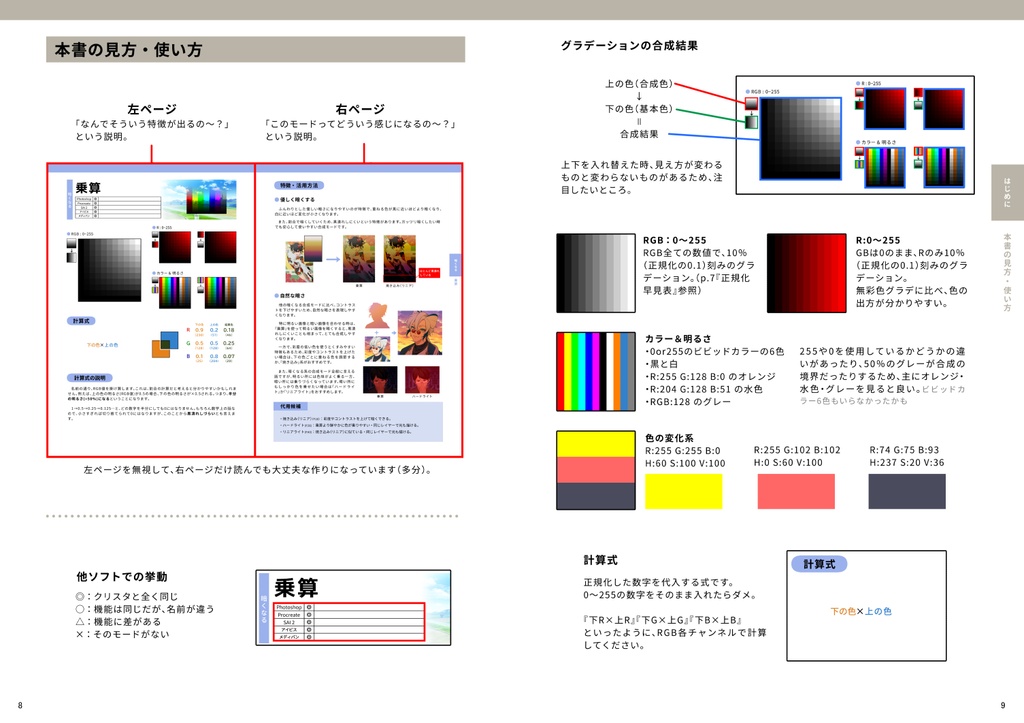Pick the standalone salmon red color swatch
The image size is (1024, 723).
(x=796, y=491)
